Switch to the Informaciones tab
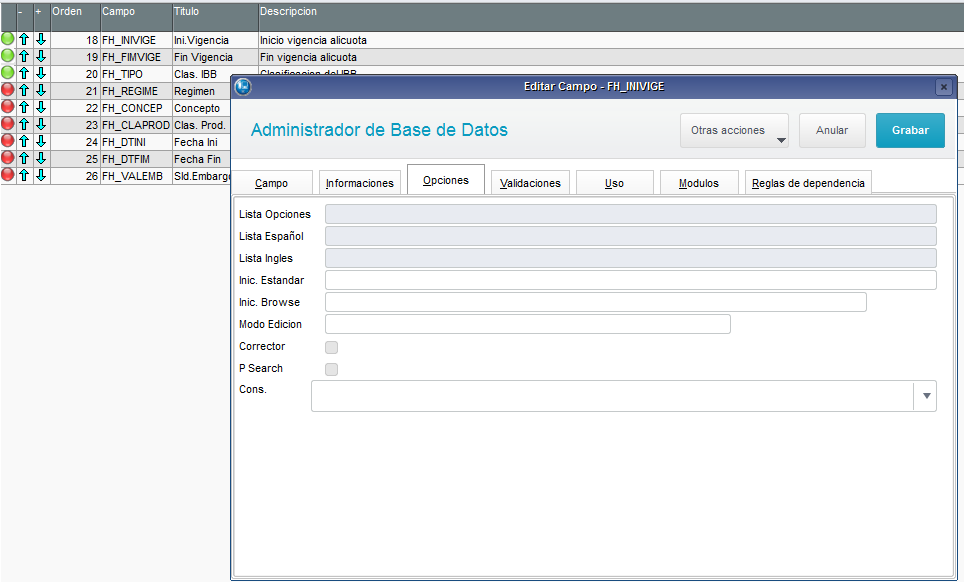This screenshot has width=964, height=582. tap(360, 183)
